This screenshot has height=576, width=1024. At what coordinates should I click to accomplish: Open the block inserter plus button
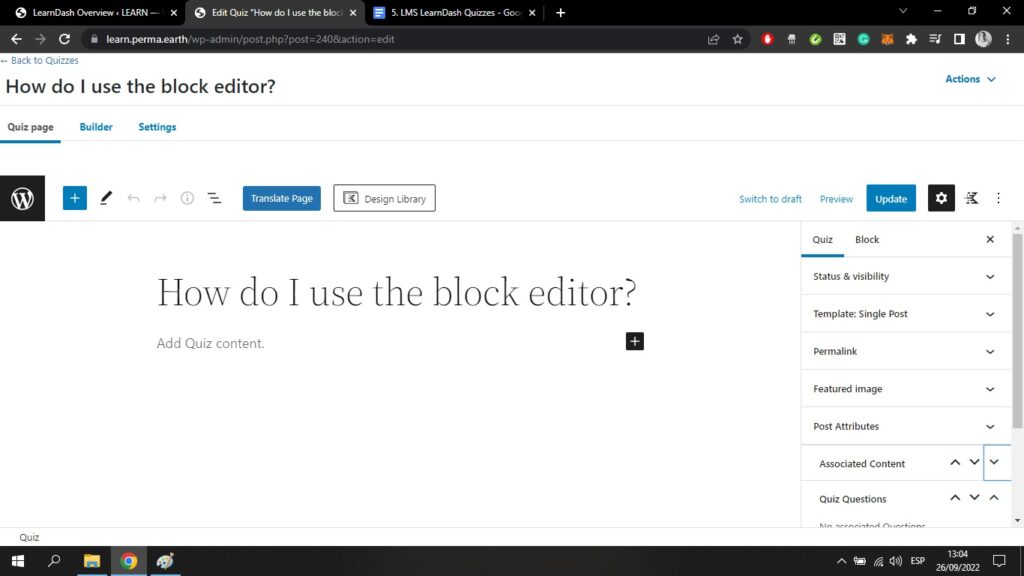(75, 198)
